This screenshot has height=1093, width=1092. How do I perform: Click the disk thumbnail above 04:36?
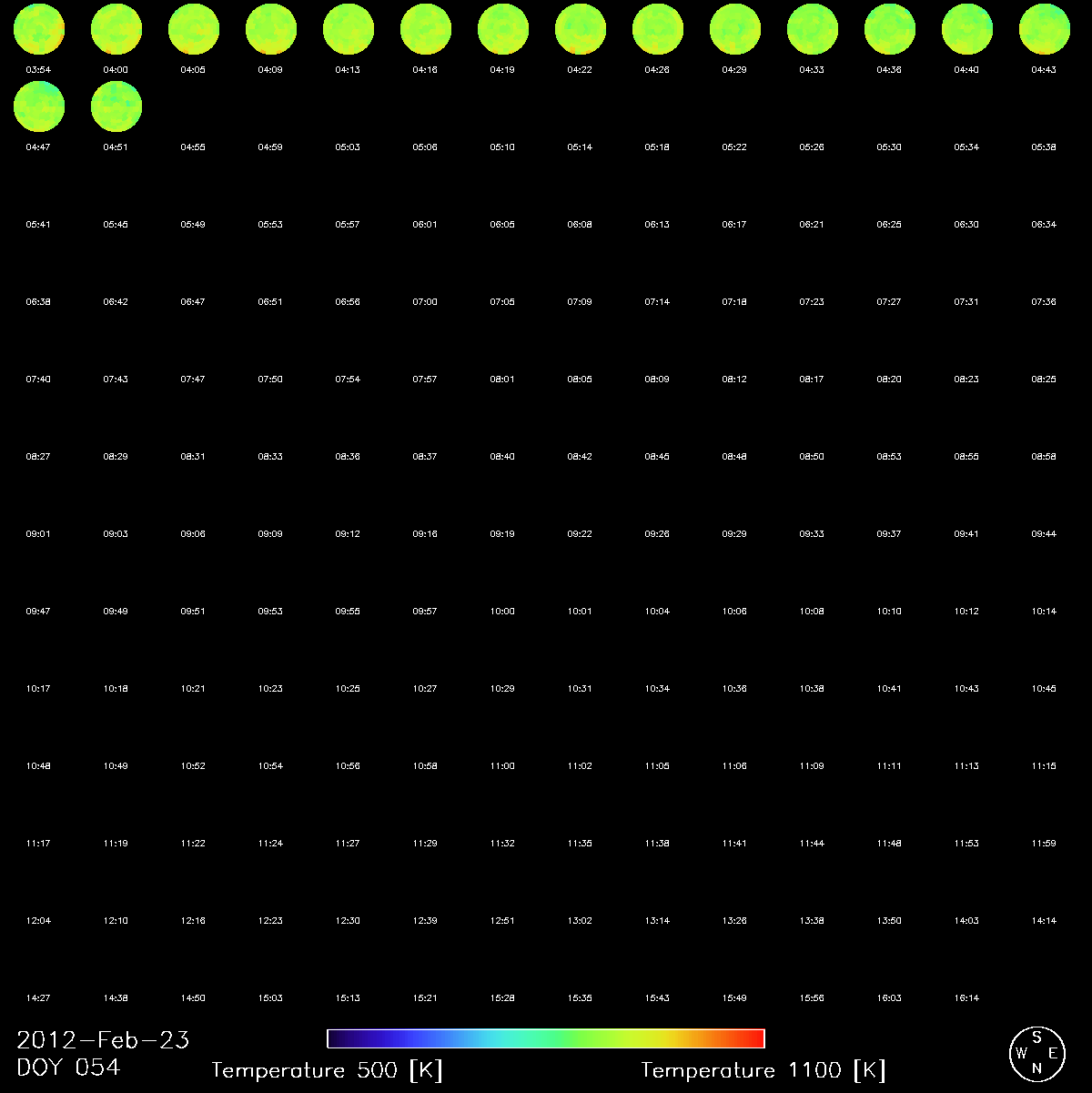tap(889, 29)
